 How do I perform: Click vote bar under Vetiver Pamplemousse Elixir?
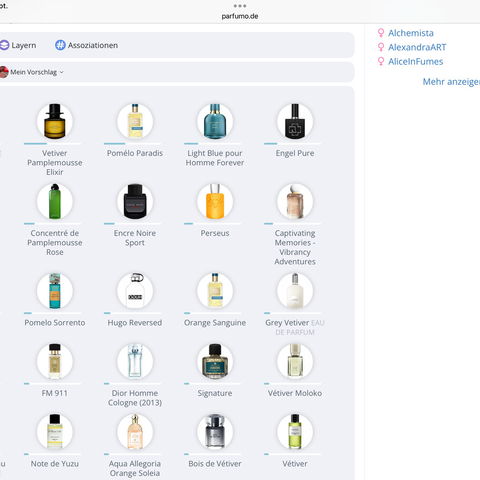click(x=52, y=144)
